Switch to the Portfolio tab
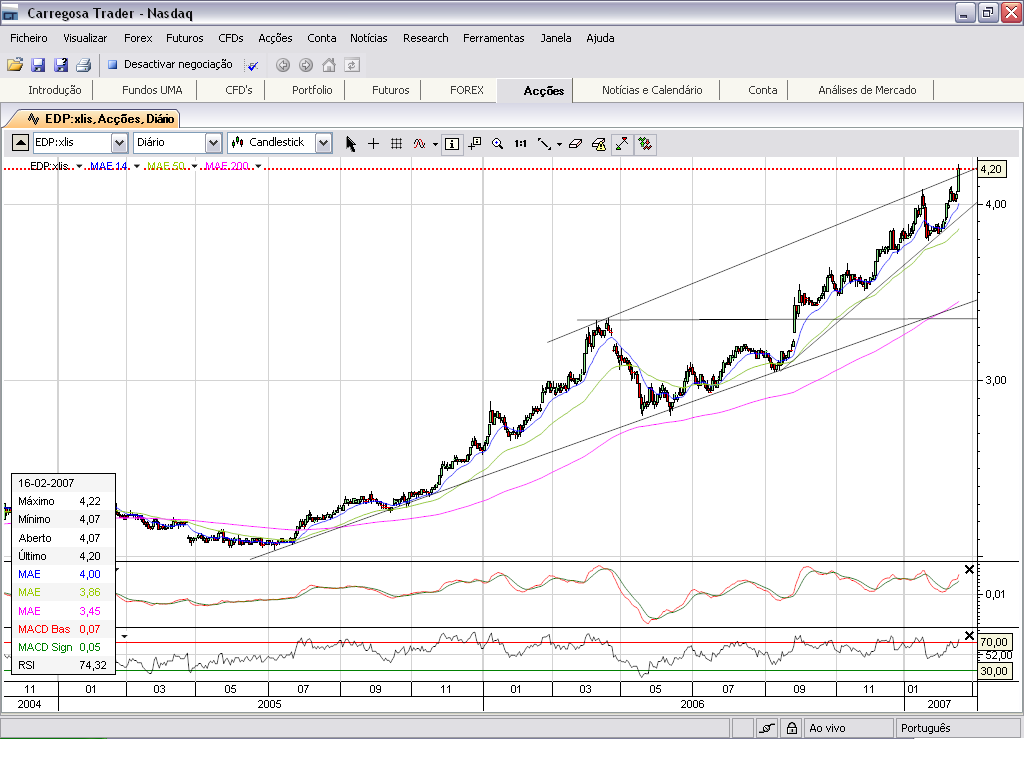 (x=312, y=90)
